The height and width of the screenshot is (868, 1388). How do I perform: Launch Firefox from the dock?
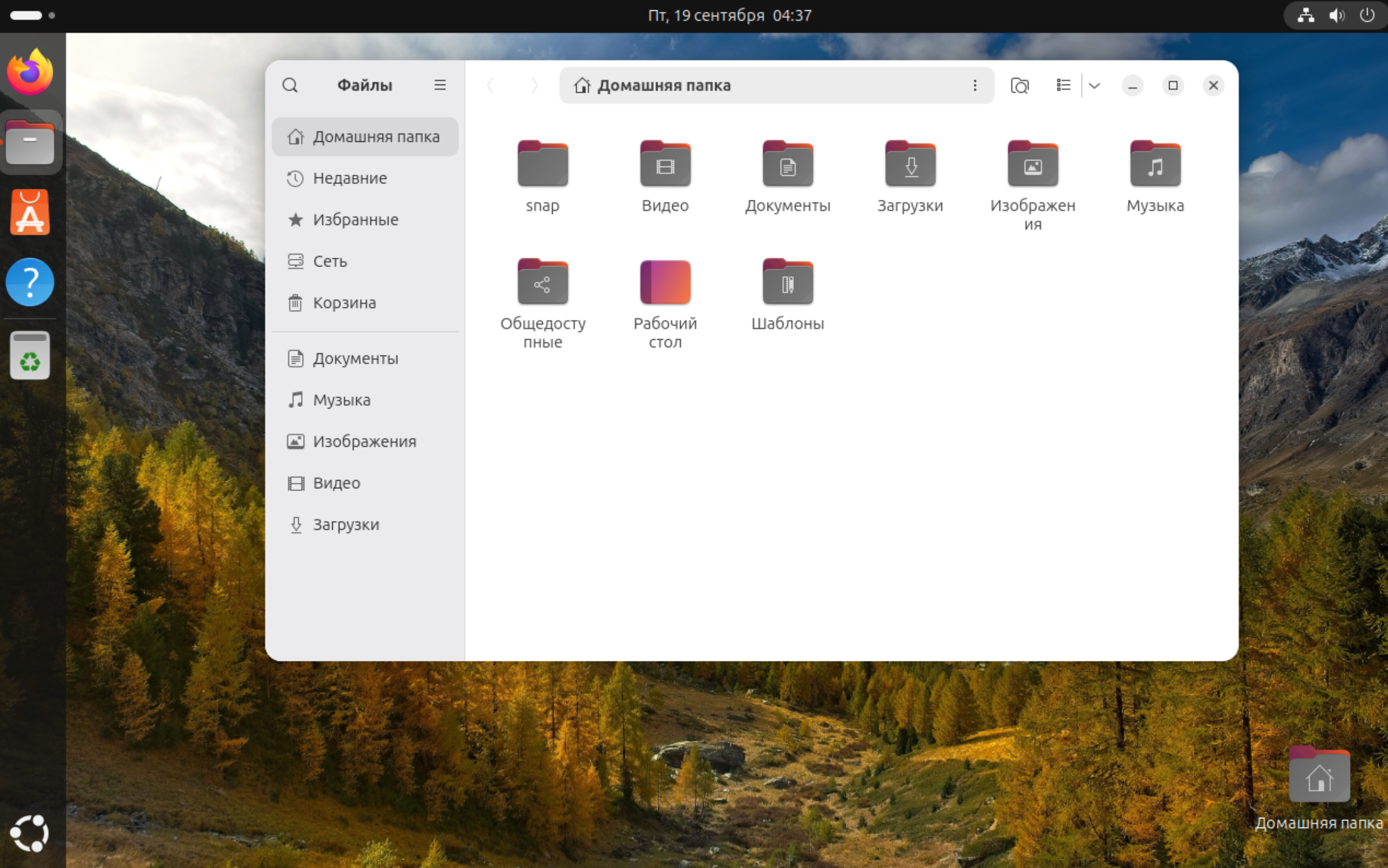click(x=30, y=72)
